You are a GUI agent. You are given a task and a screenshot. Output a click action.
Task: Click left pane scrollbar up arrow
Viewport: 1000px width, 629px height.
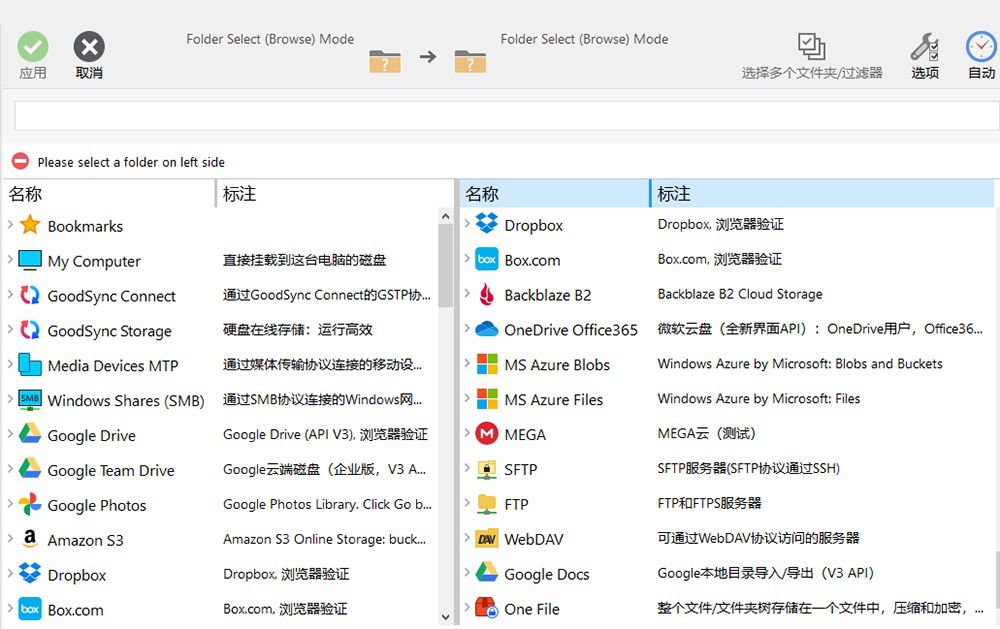(446, 217)
